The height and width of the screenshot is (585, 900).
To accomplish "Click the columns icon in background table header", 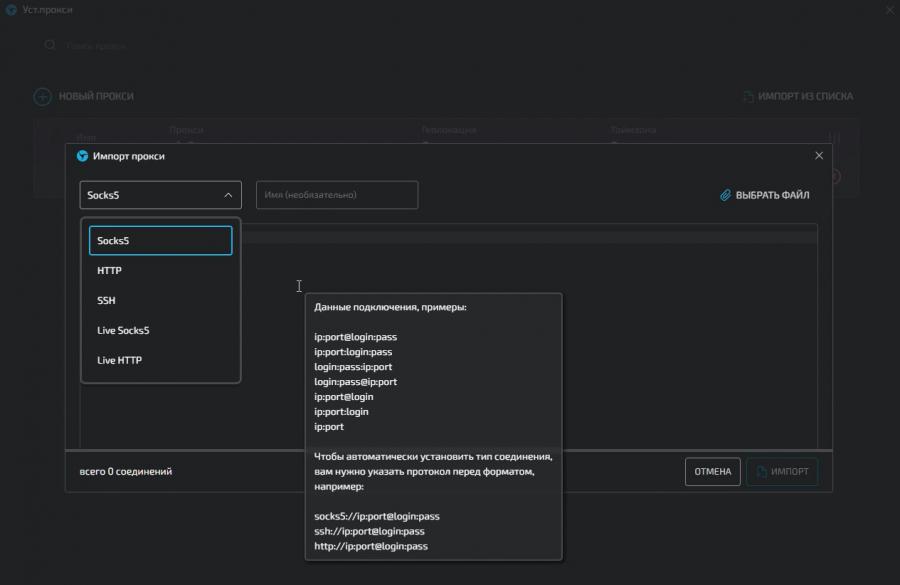I will point(835,138).
